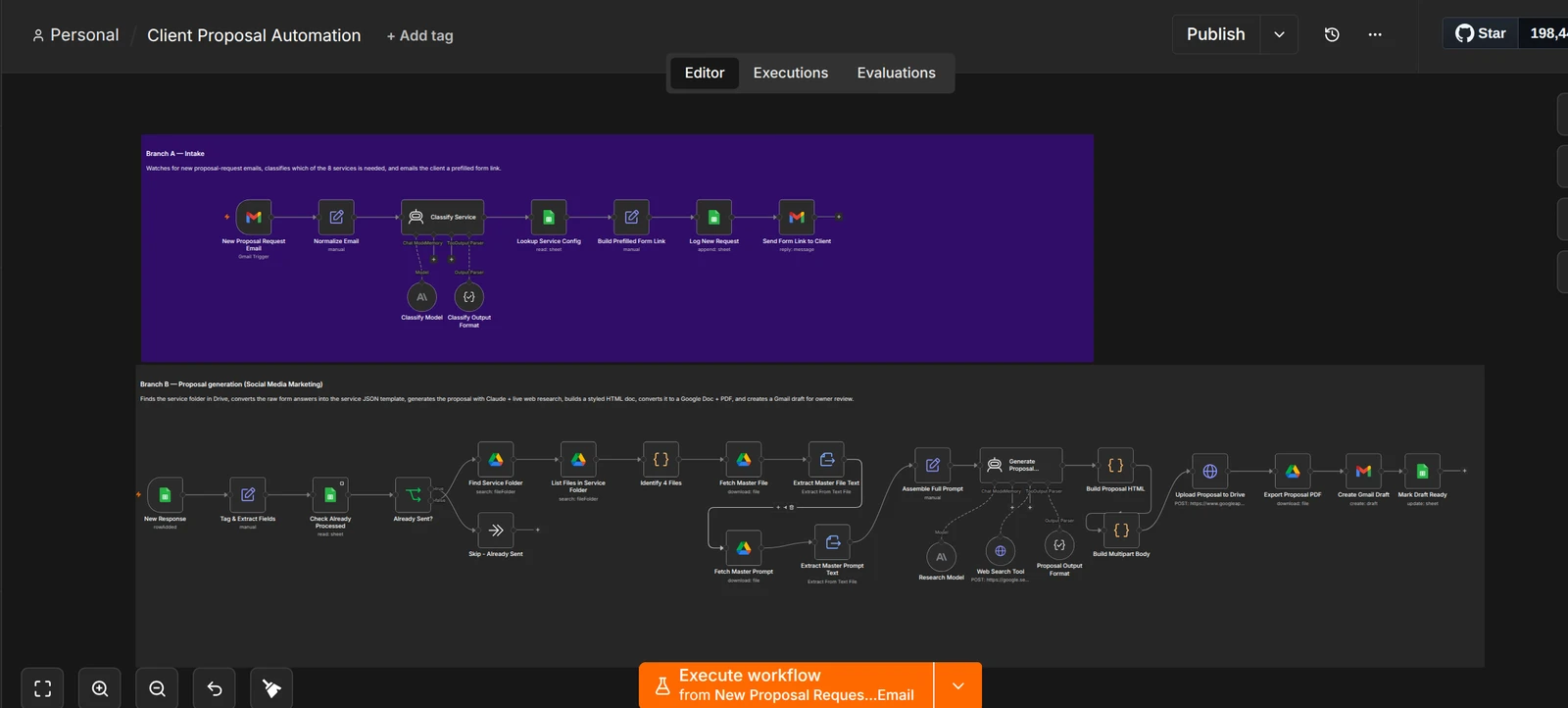Viewport: 1568px width, 708px height.
Task: Select the Lookup Service Config sheet node
Action: (549, 217)
